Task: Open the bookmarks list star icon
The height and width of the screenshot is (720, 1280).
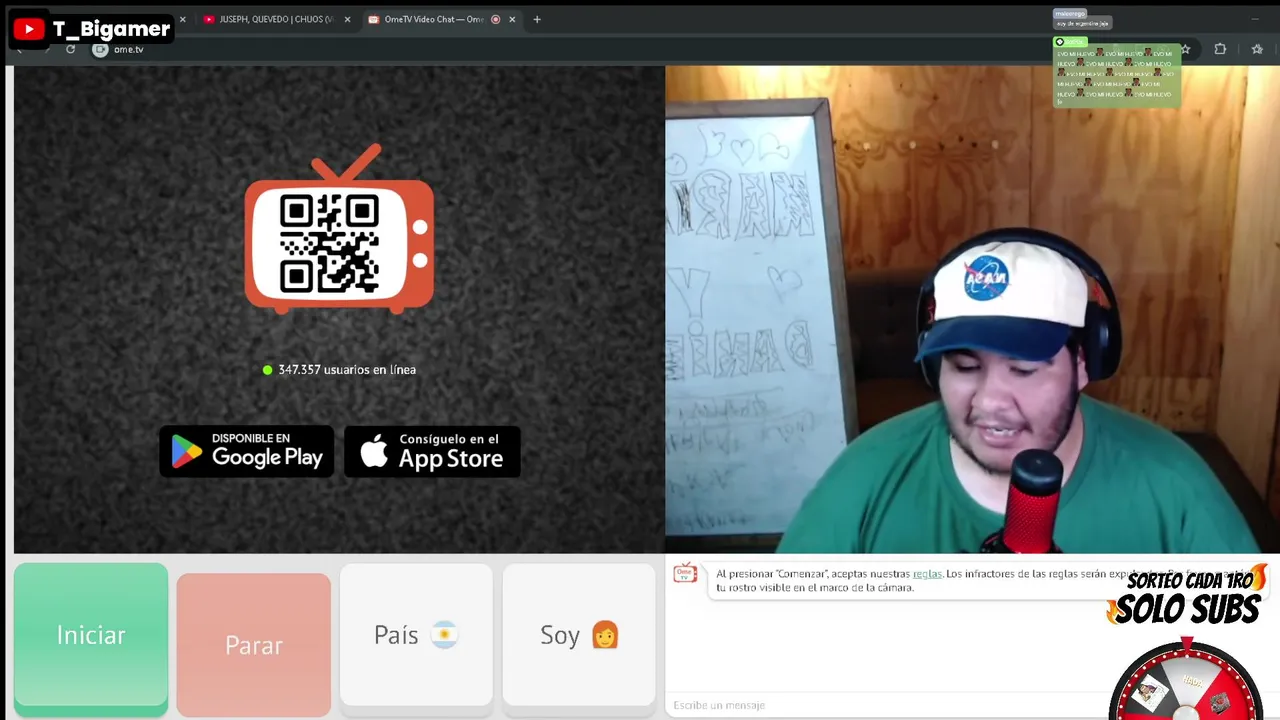Action: pos(1257,49)
